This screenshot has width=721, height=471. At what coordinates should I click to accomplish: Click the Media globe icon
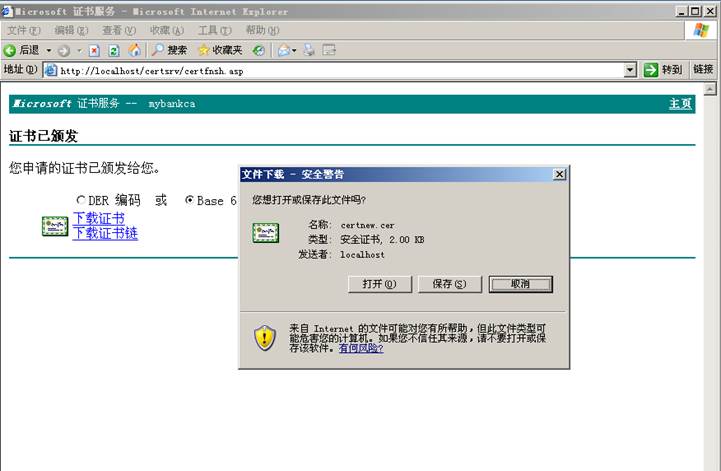click(259, 50)
